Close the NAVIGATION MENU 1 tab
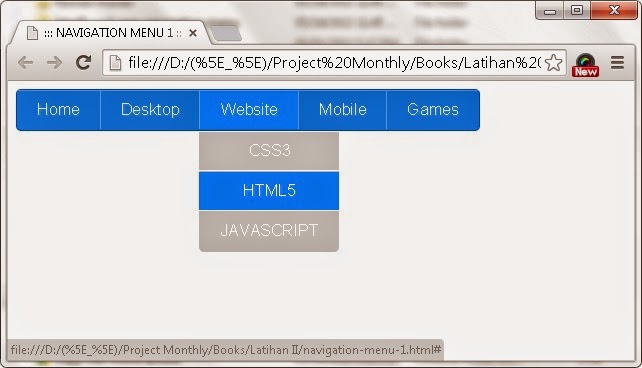This screenshot has height=368, width=642. 193,33
